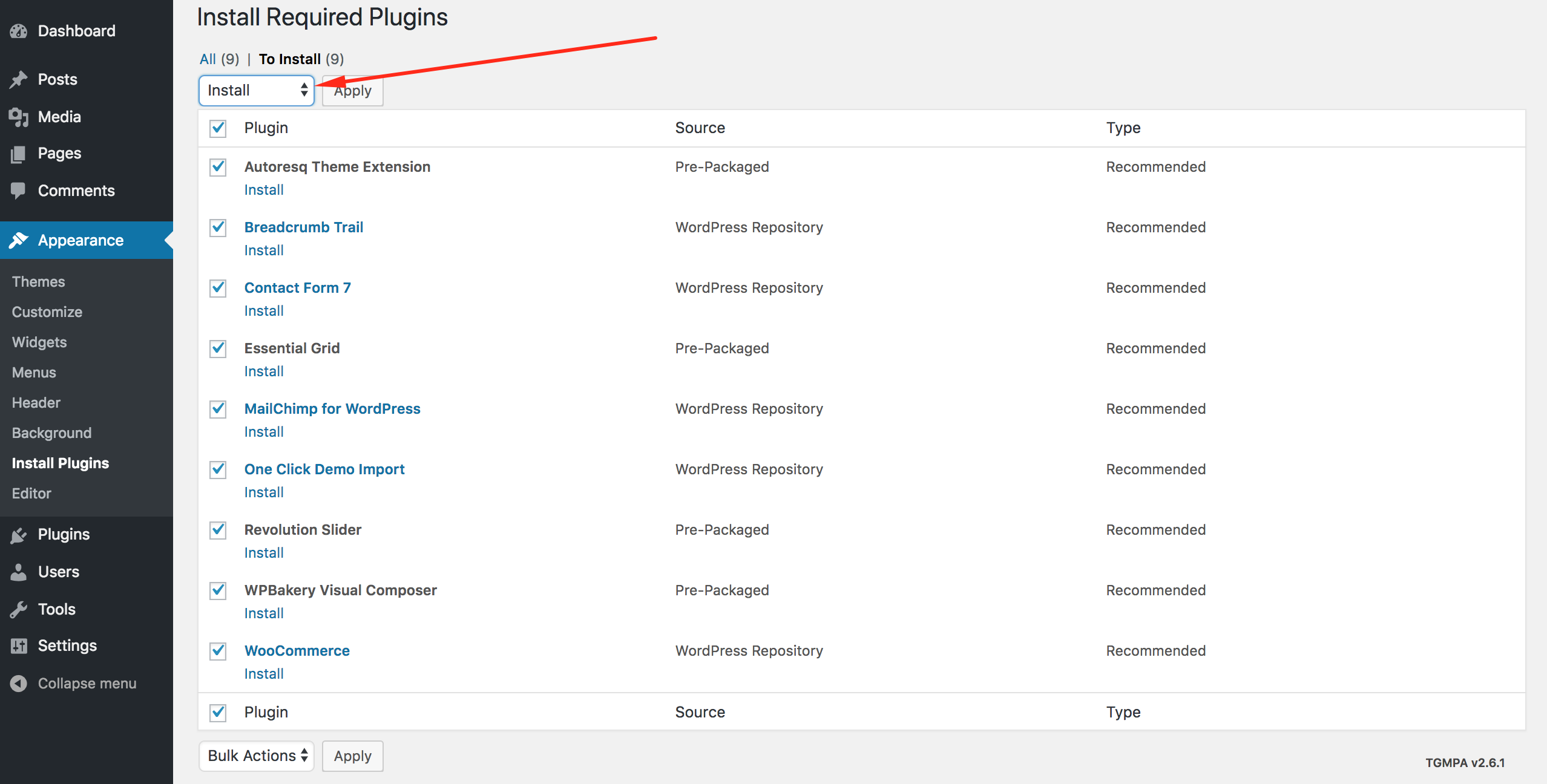The image size is (1547, 784).
Task: Click the top Apply button
Action: [353, 91]
